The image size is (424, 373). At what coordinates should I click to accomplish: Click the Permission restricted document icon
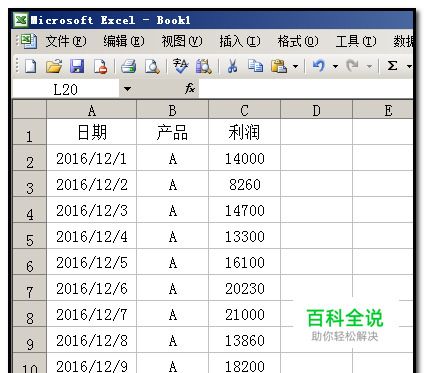point(100,66)
